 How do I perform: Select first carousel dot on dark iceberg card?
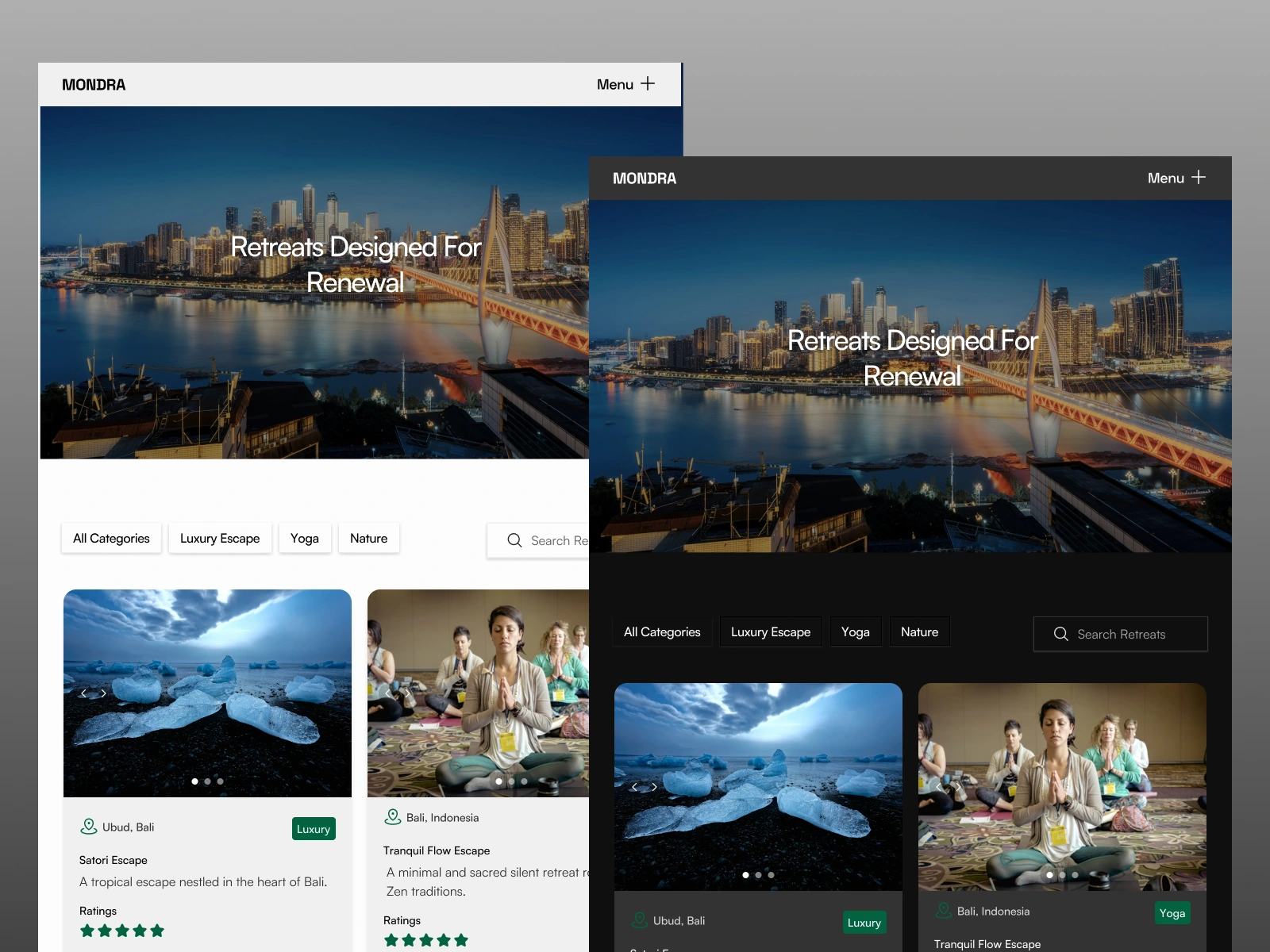[745, 875]
